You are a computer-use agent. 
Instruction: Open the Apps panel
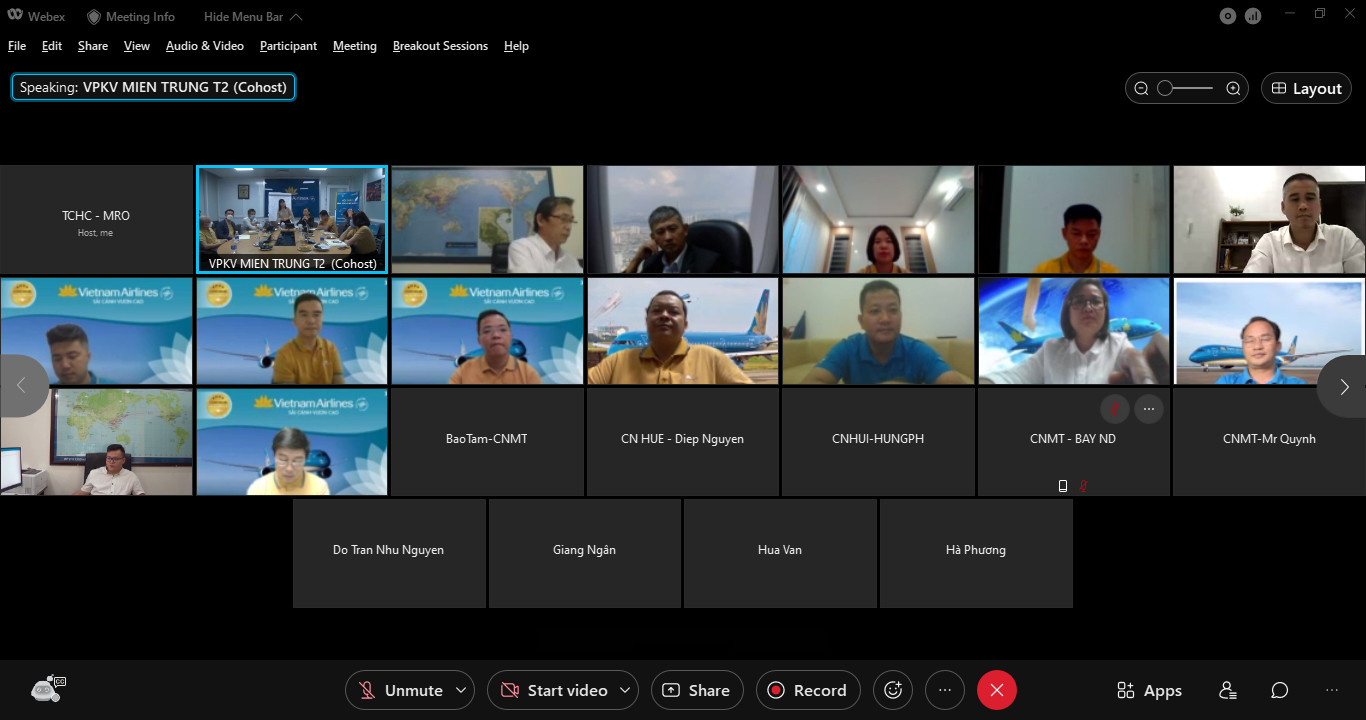1150,690
